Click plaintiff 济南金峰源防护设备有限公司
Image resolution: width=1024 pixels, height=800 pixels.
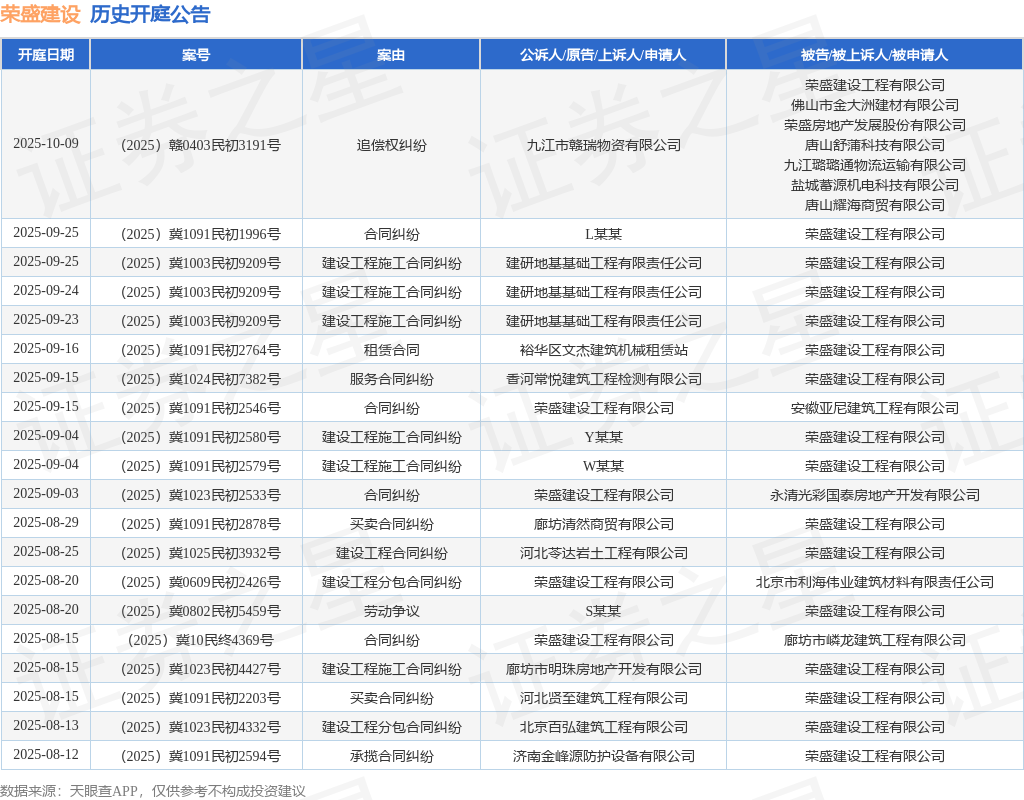[603, 756]
